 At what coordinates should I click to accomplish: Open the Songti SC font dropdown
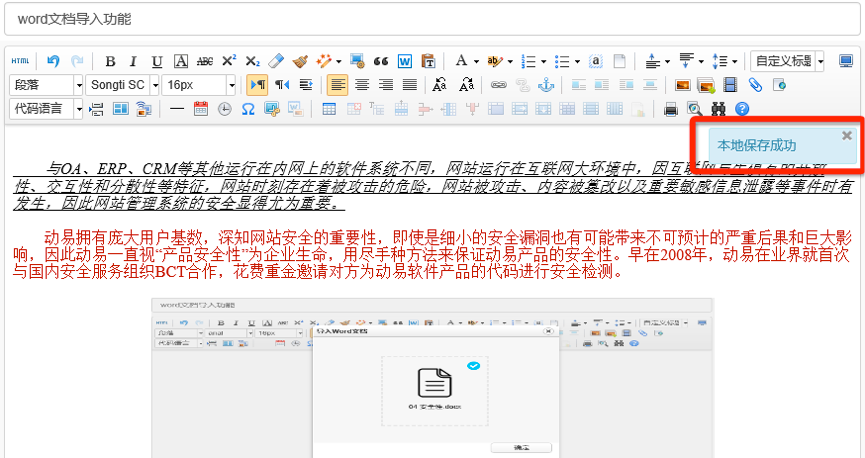(x=123, y=85)
